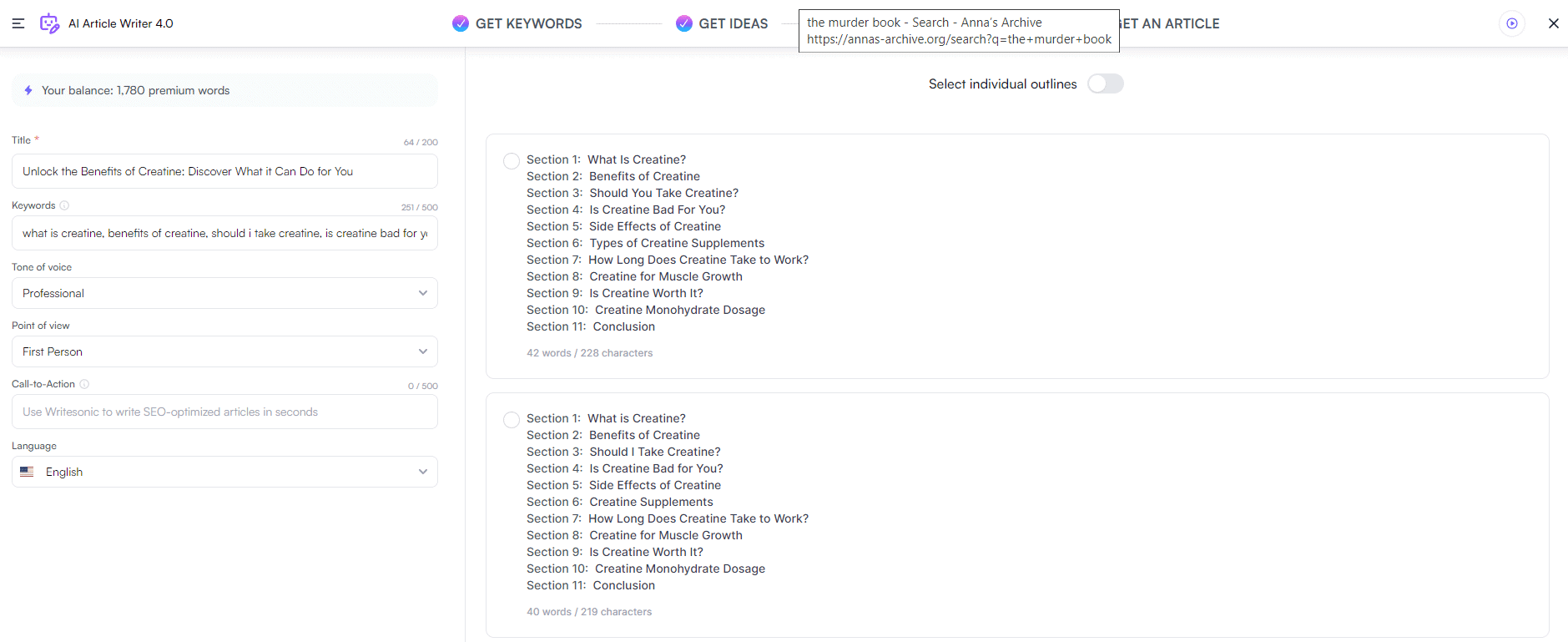1568x642 pixels.
Task: Open the Tone of voice dropdown
Action: (x=224, y=293)
